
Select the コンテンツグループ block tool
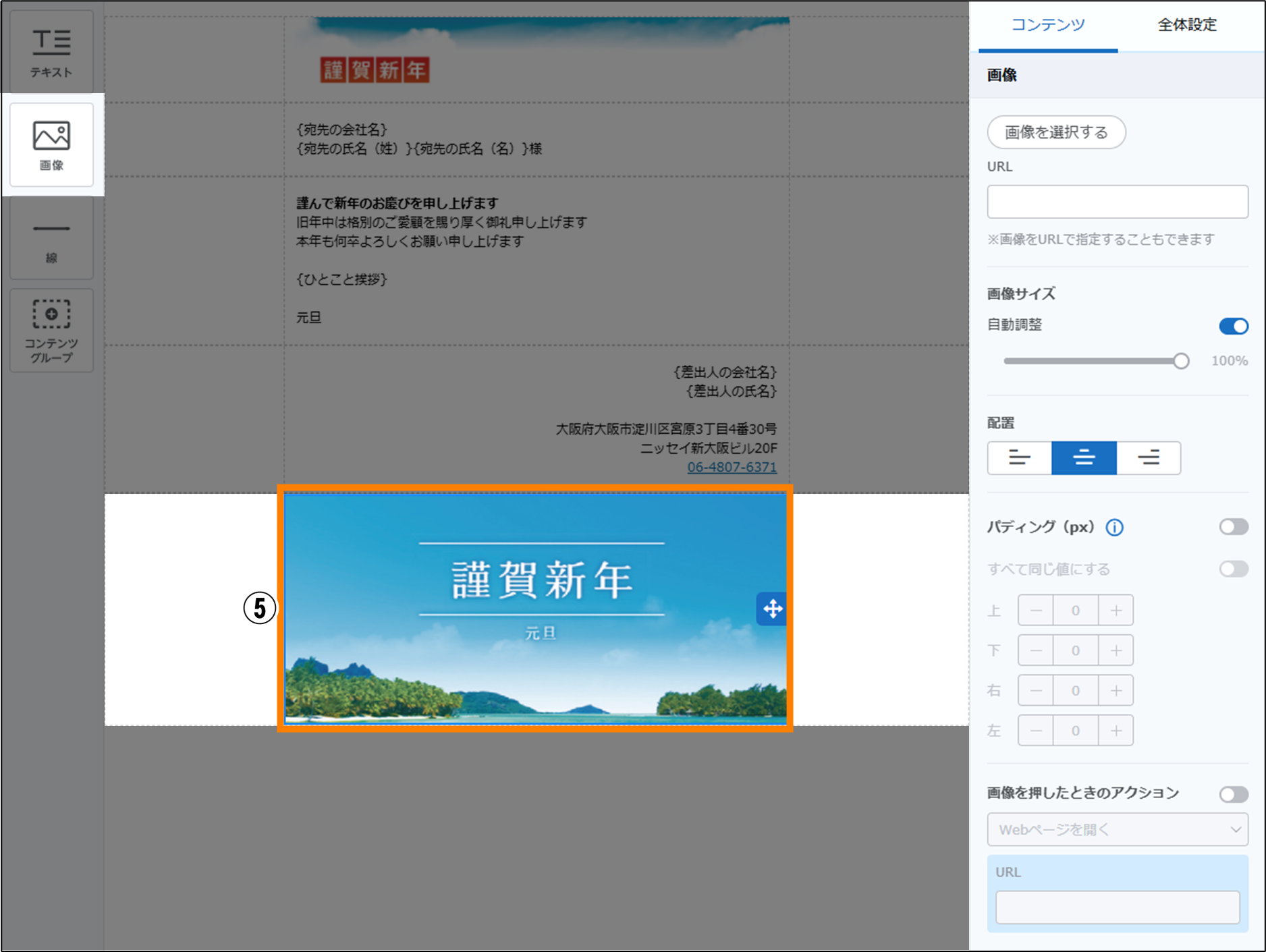[51, 331]
